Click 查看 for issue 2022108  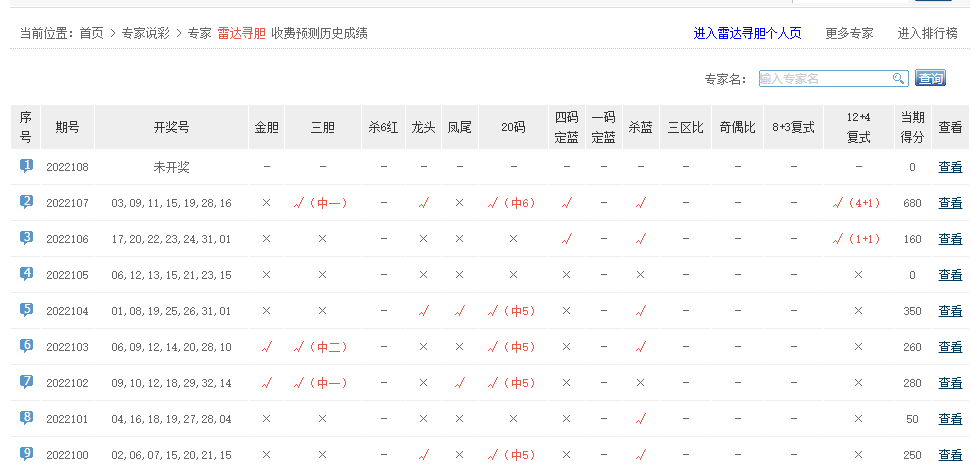(950, 167)
